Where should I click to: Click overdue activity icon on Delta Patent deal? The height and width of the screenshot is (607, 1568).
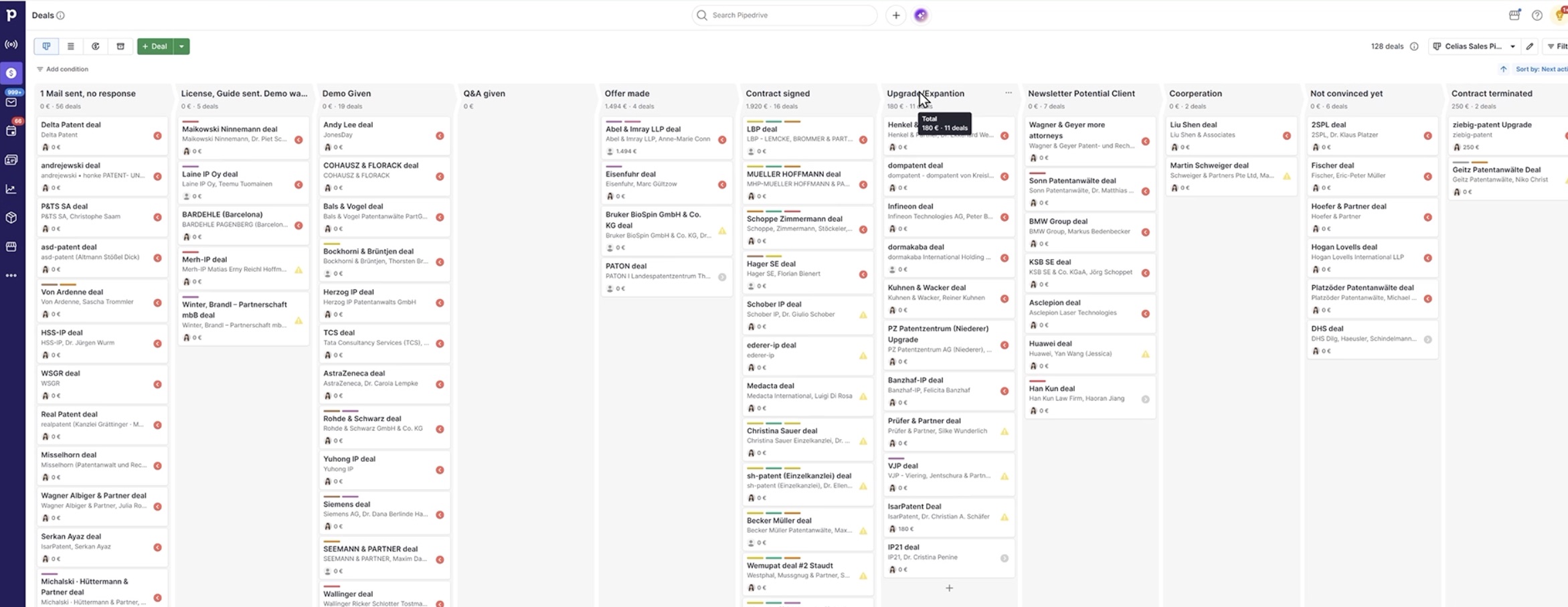coord(157,136)
